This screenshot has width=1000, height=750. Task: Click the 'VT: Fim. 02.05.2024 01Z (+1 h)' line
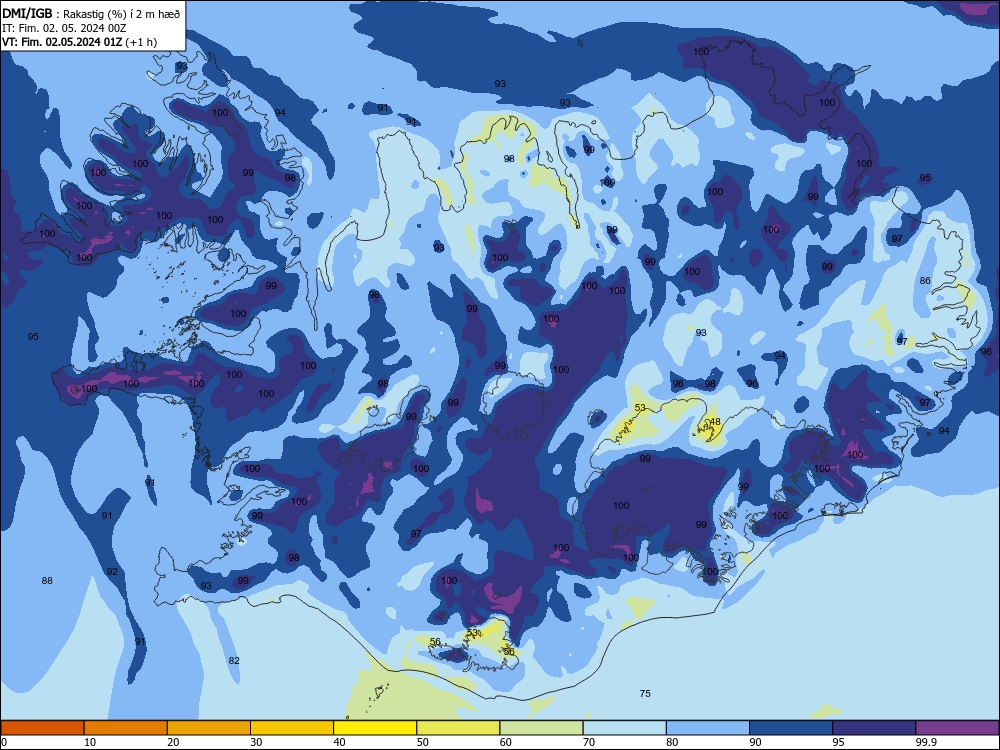[80, 42]
